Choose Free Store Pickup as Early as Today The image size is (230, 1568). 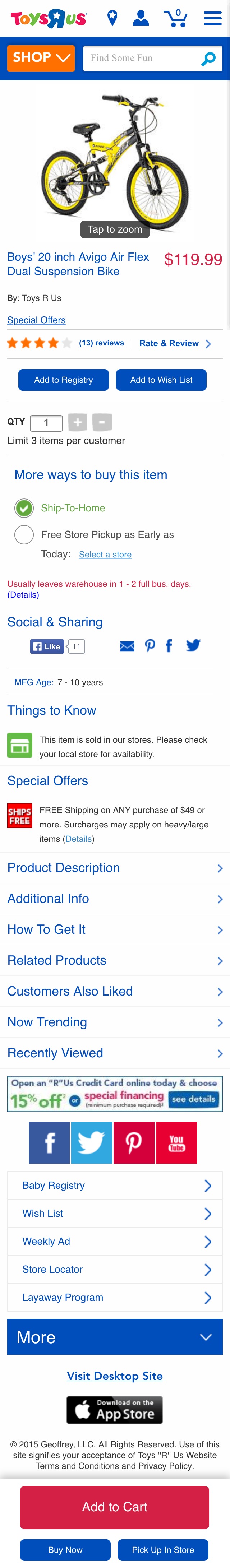[24, 534]
